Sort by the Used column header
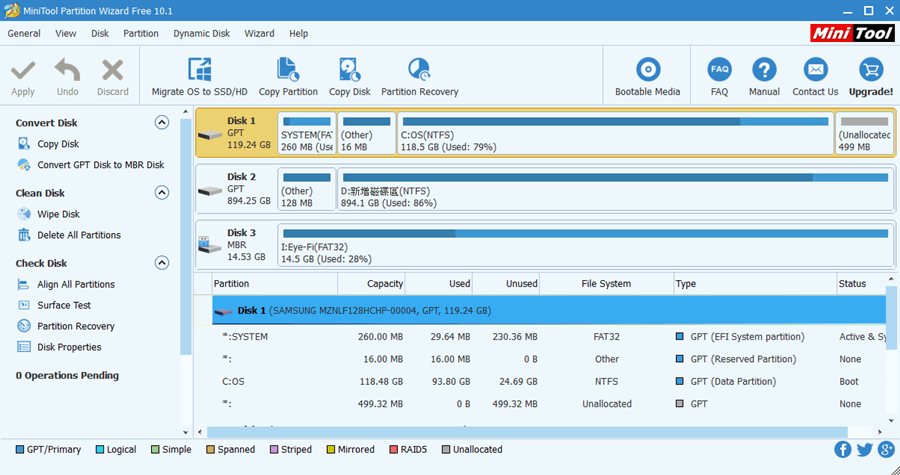 (x=439, y=283)
